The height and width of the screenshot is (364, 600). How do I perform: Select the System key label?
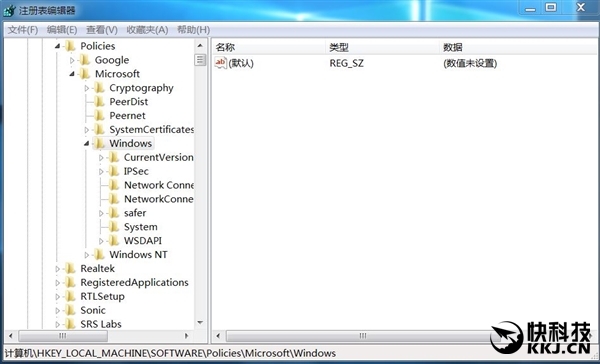(x=140, y=227)
